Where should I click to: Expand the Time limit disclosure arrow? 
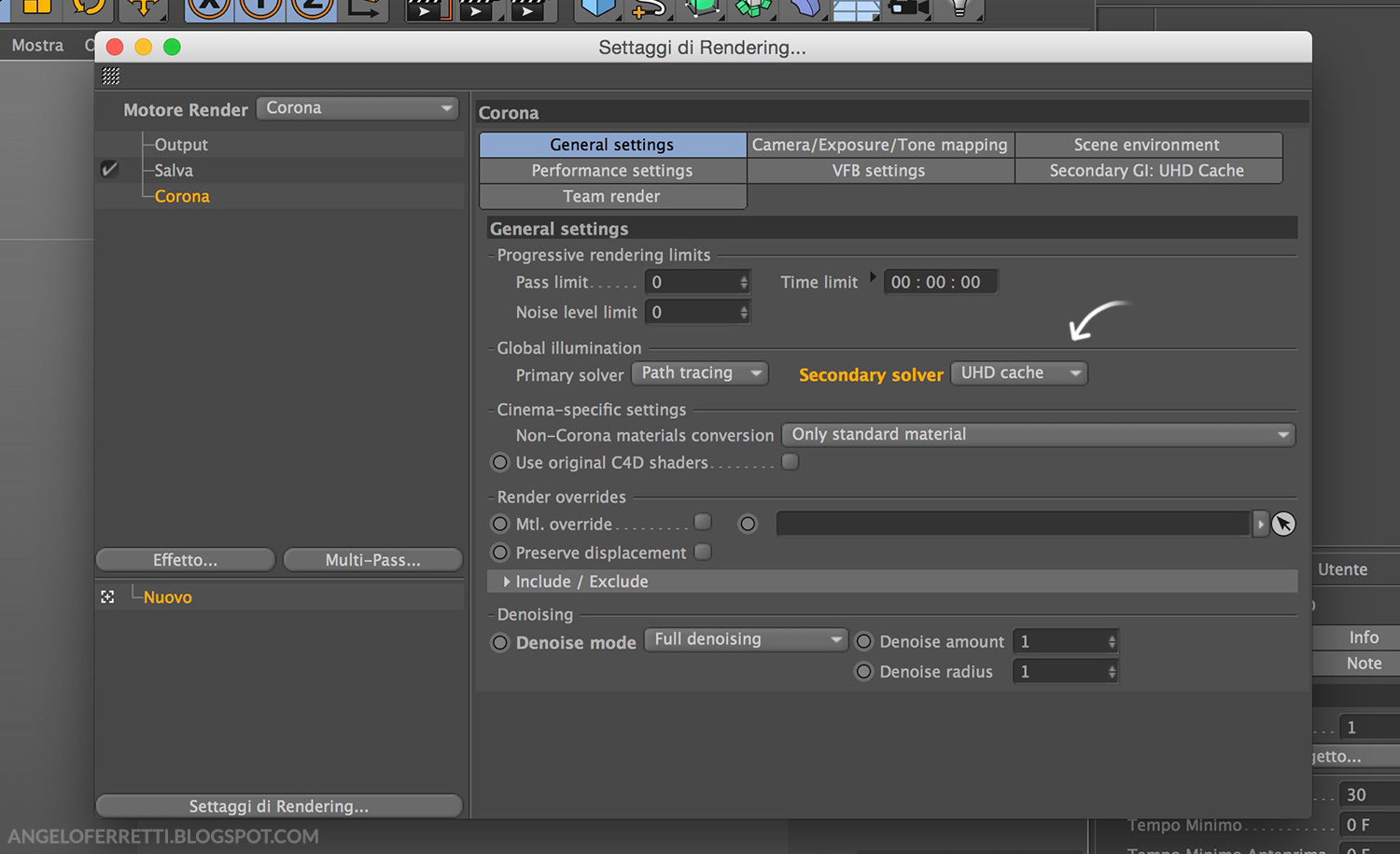tap(873, 277)
